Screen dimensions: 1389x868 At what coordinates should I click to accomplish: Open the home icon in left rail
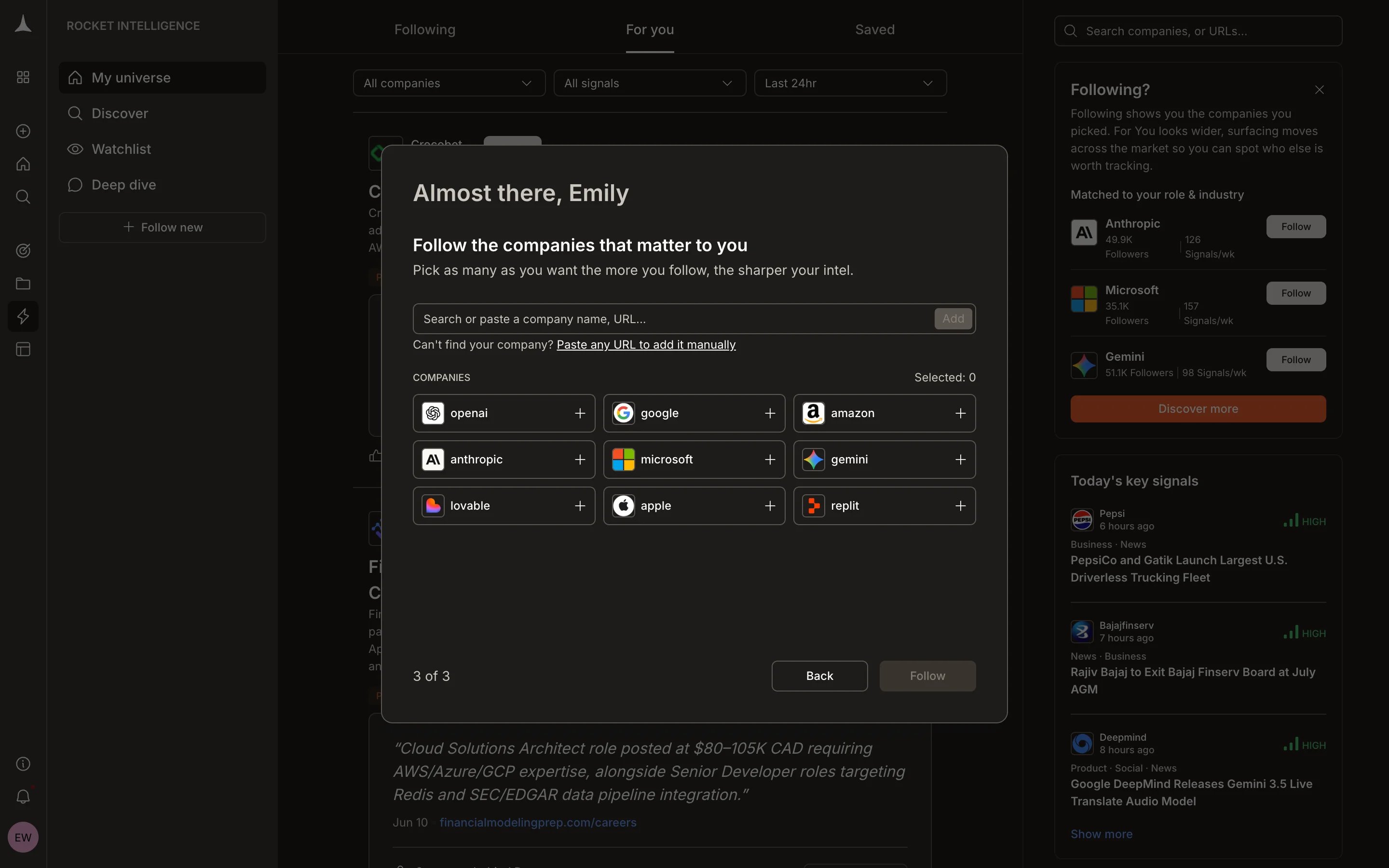point(23,164)
